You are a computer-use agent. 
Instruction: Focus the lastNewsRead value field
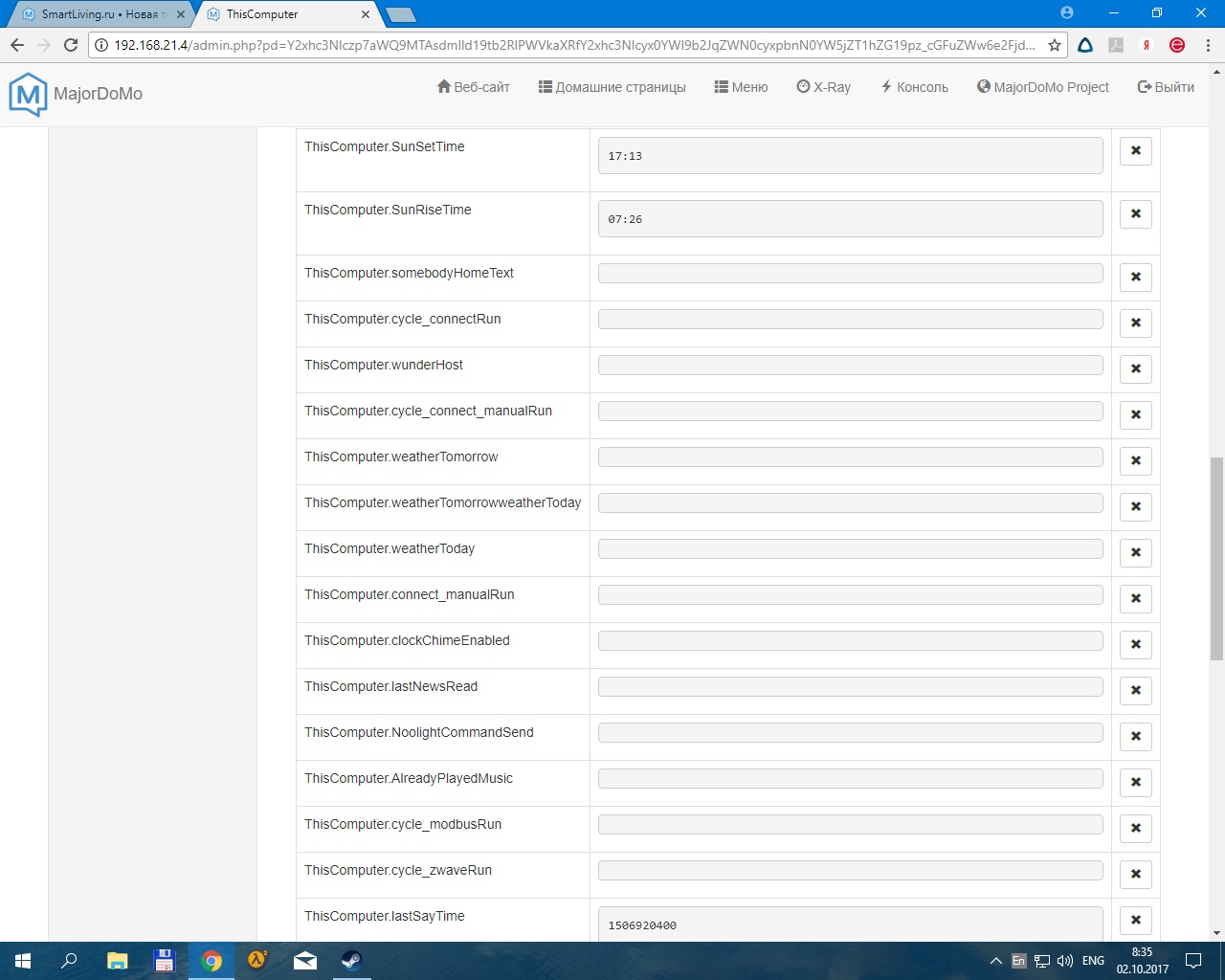point(850,686)
